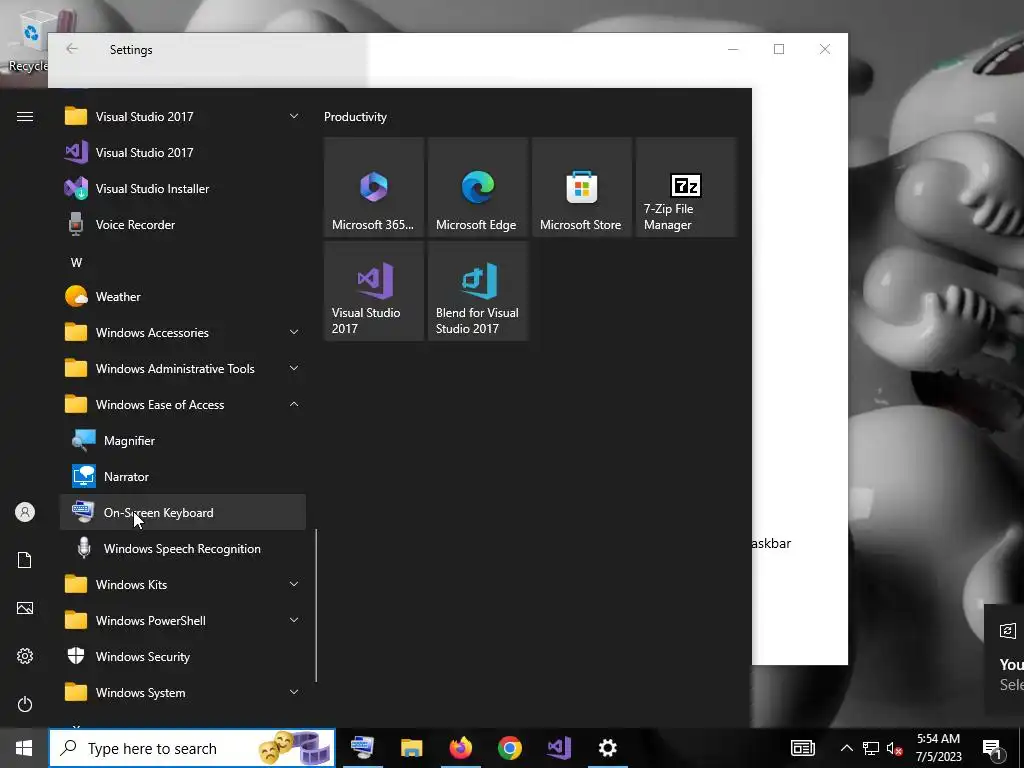This screenshot has width=1024, height=768.
Task: Click the Start menu app list scrollbar
Action: tap(316, 605)
